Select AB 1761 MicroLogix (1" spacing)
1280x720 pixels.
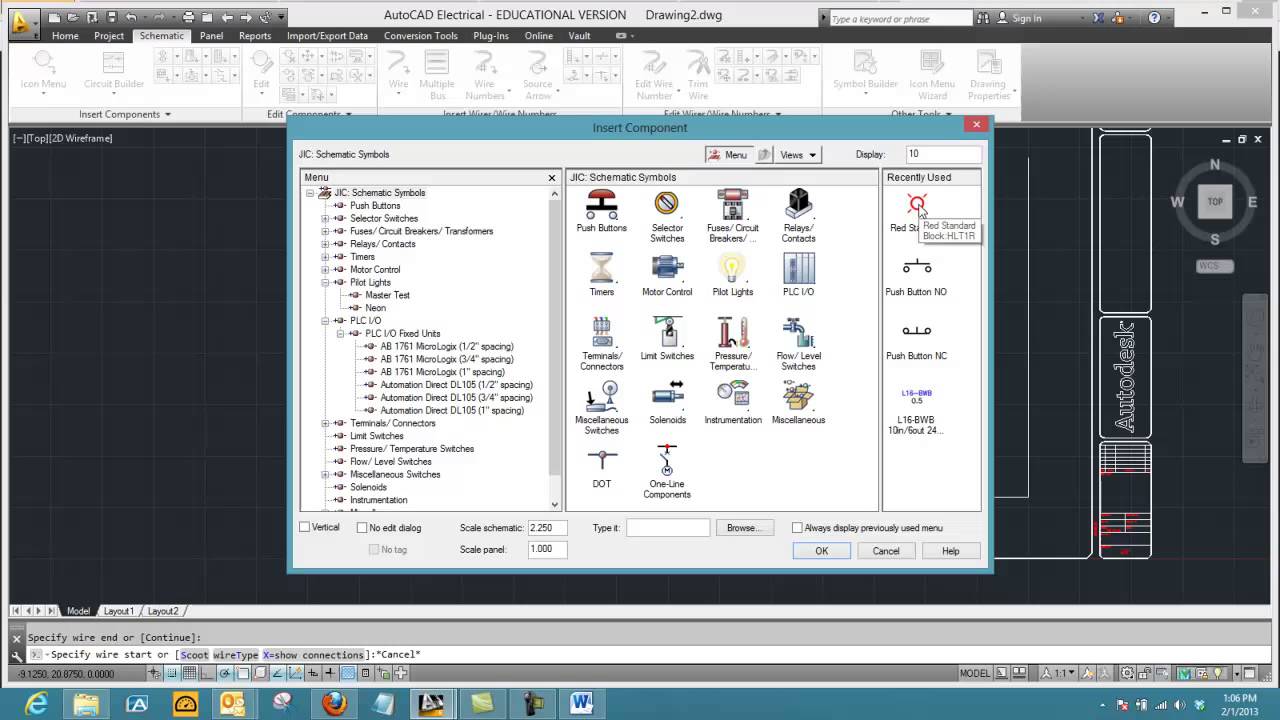442,372
